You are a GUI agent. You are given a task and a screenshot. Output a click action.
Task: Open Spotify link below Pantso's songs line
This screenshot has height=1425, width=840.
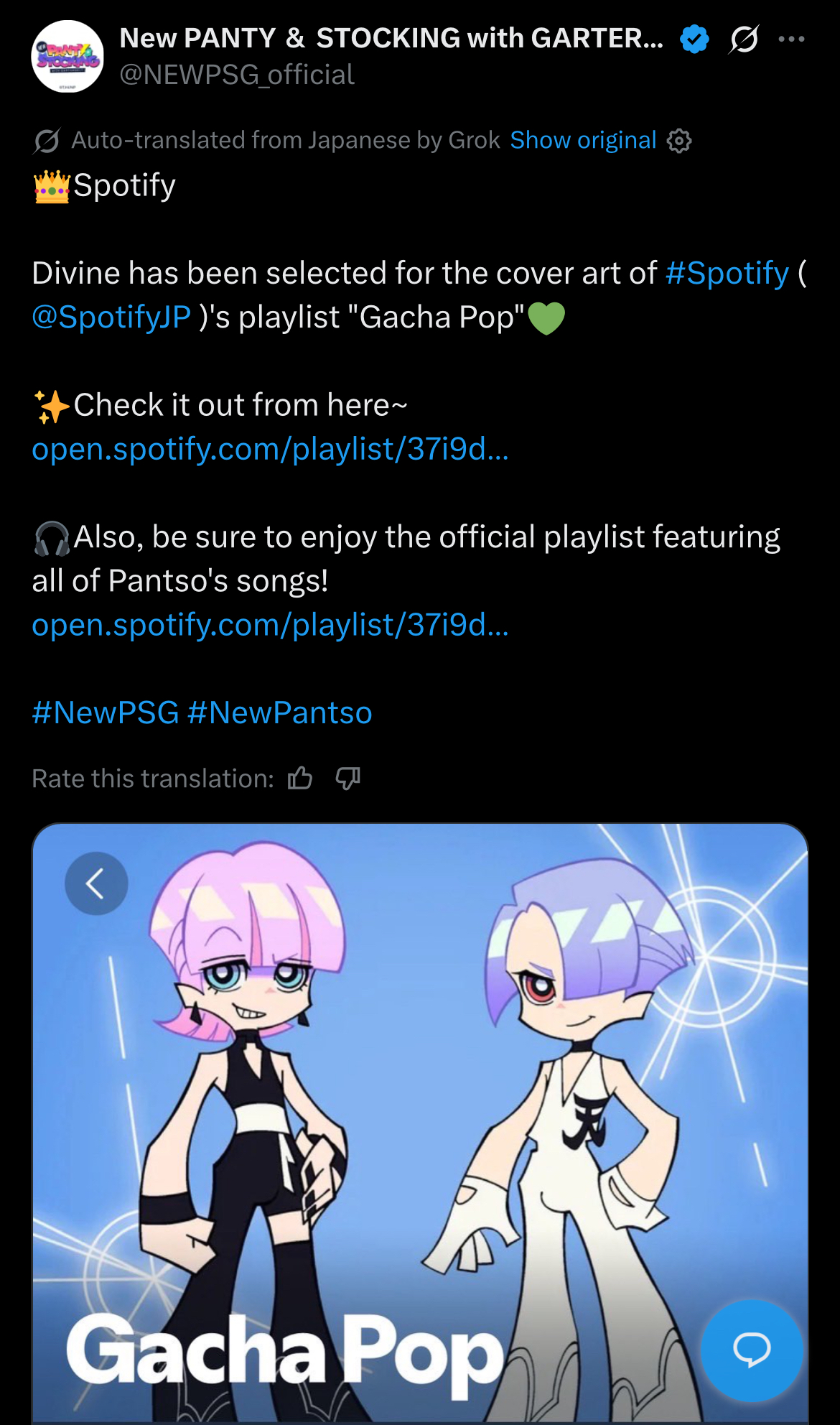[271, 625]
